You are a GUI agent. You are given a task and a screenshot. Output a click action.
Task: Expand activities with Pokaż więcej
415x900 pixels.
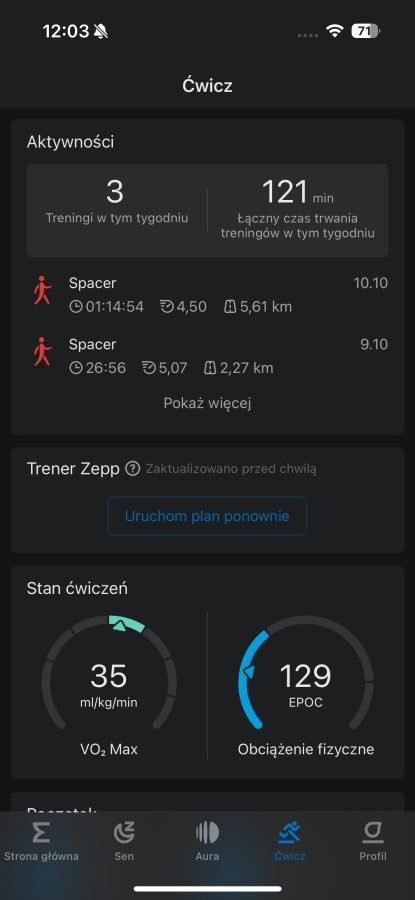(x=207, y=404)
